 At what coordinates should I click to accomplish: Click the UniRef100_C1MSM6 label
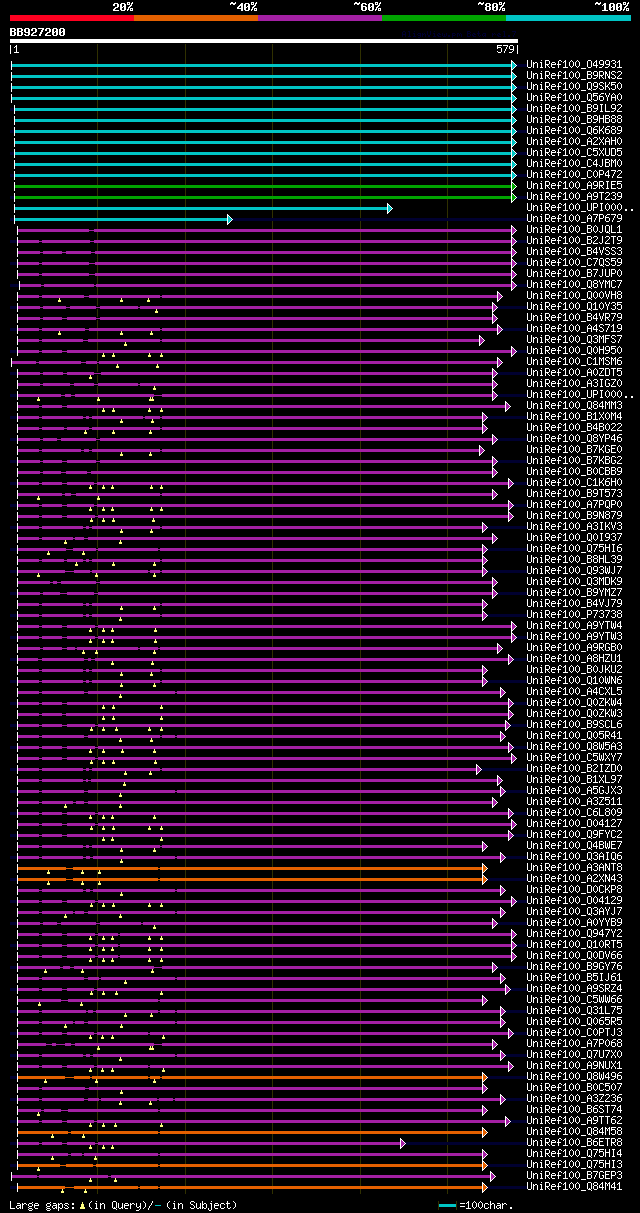point(574,361)
